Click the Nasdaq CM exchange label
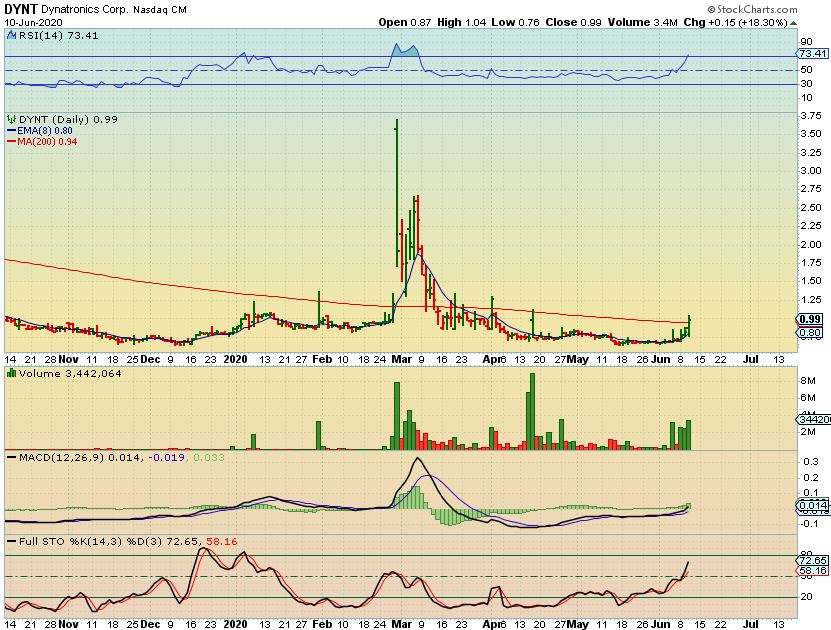831x630 pixels. click(x=160, y=10)
